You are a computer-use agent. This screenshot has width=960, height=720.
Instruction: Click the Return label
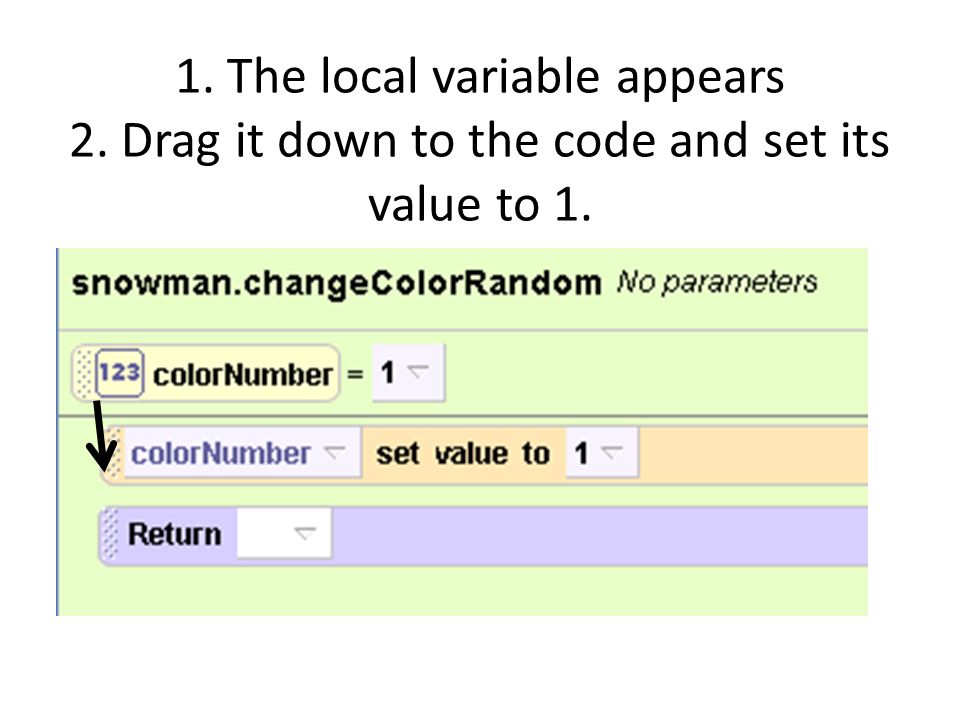174,534
